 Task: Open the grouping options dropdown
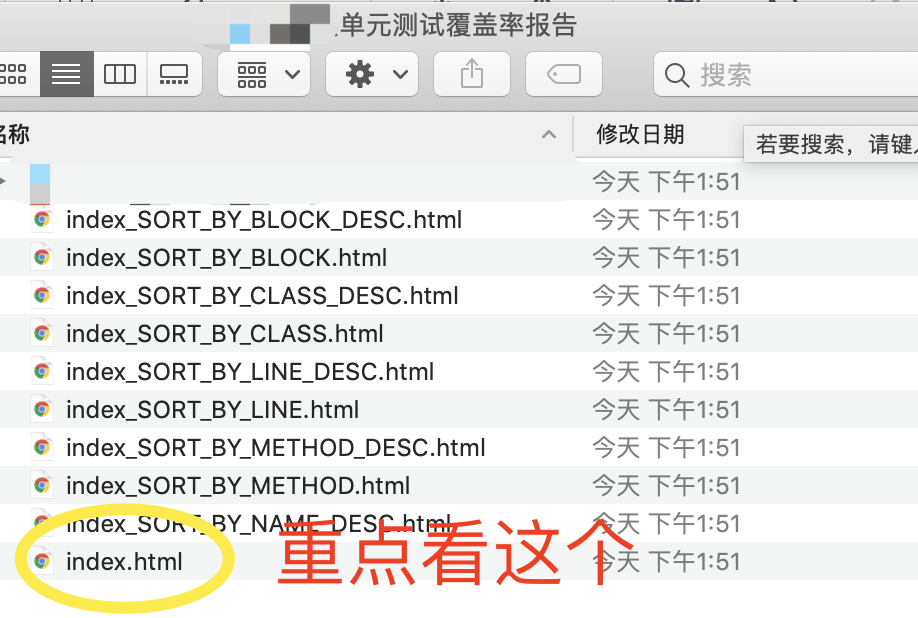(x=263, y=73)
